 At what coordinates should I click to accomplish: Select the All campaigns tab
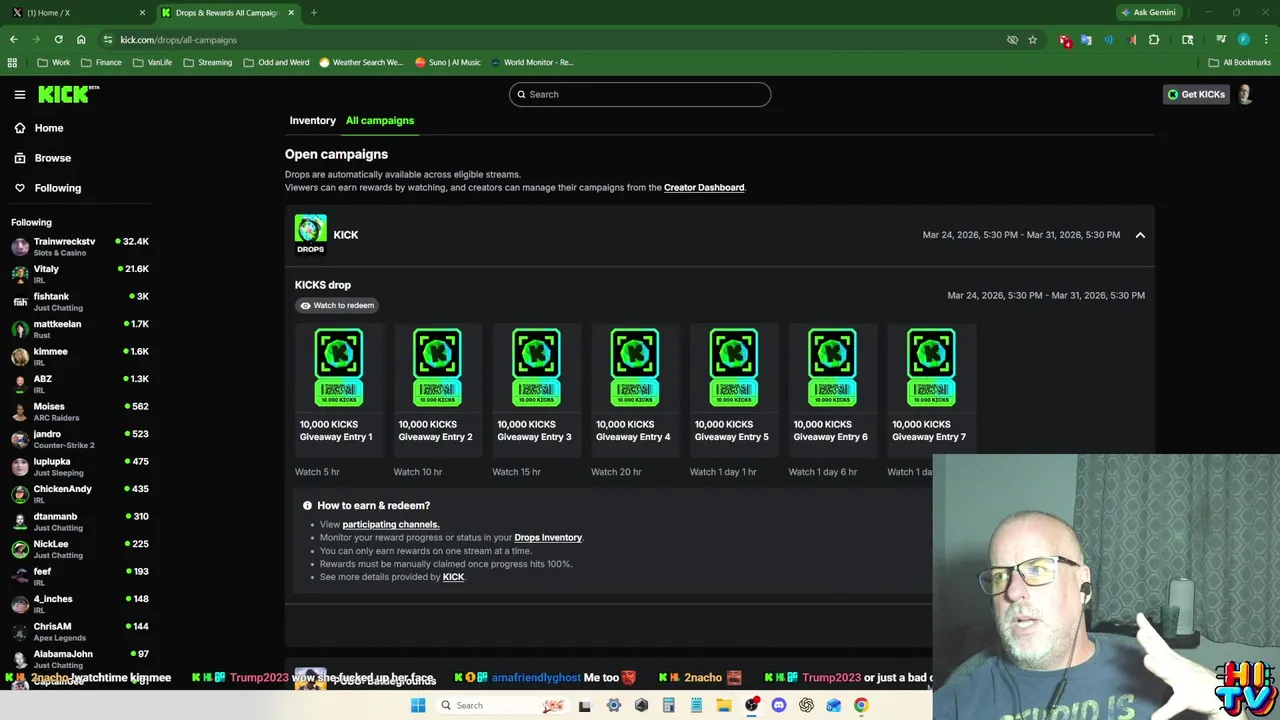click(380, 120)
